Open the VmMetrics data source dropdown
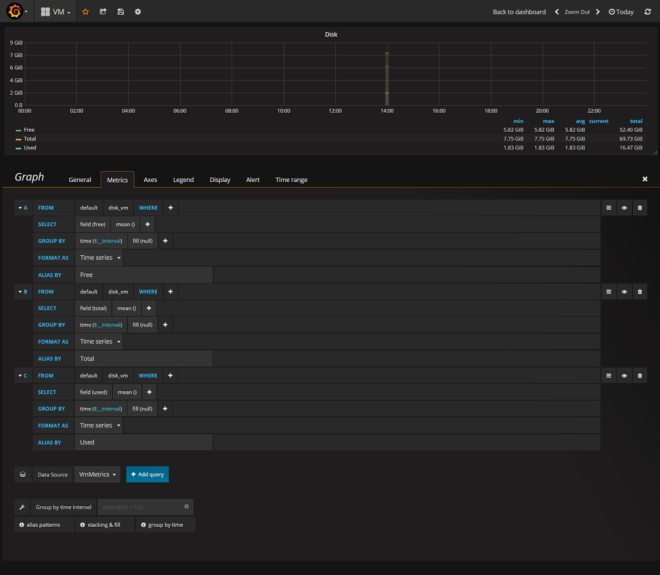The height and width of the screenshot is (575, 660). (98, 475)
